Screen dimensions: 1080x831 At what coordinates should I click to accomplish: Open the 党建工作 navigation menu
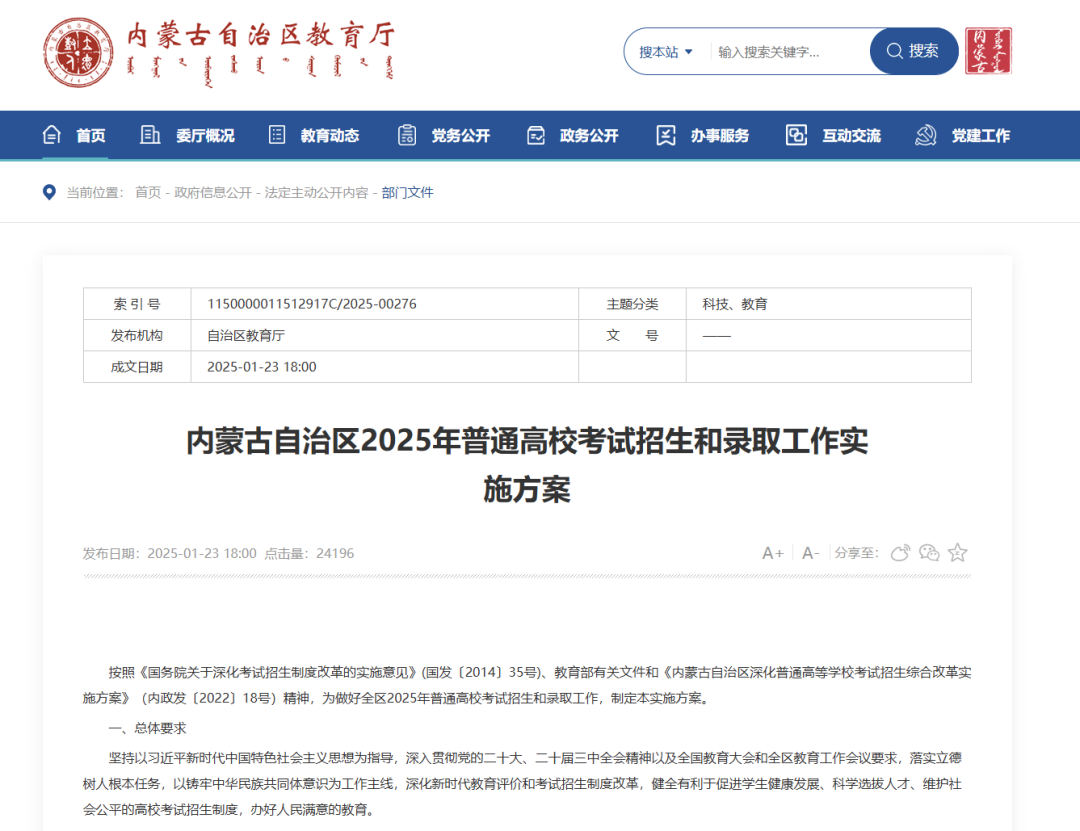click(x=981, y=135)
